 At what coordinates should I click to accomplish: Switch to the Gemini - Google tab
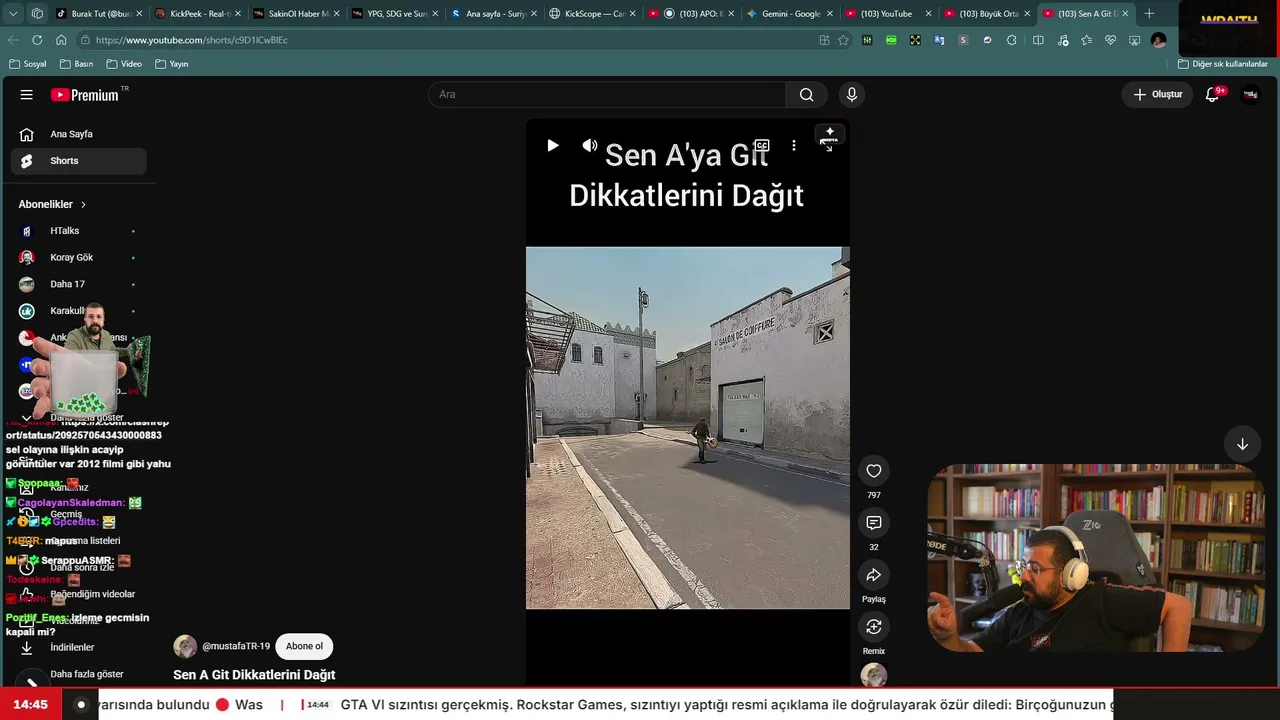(790, 14)
